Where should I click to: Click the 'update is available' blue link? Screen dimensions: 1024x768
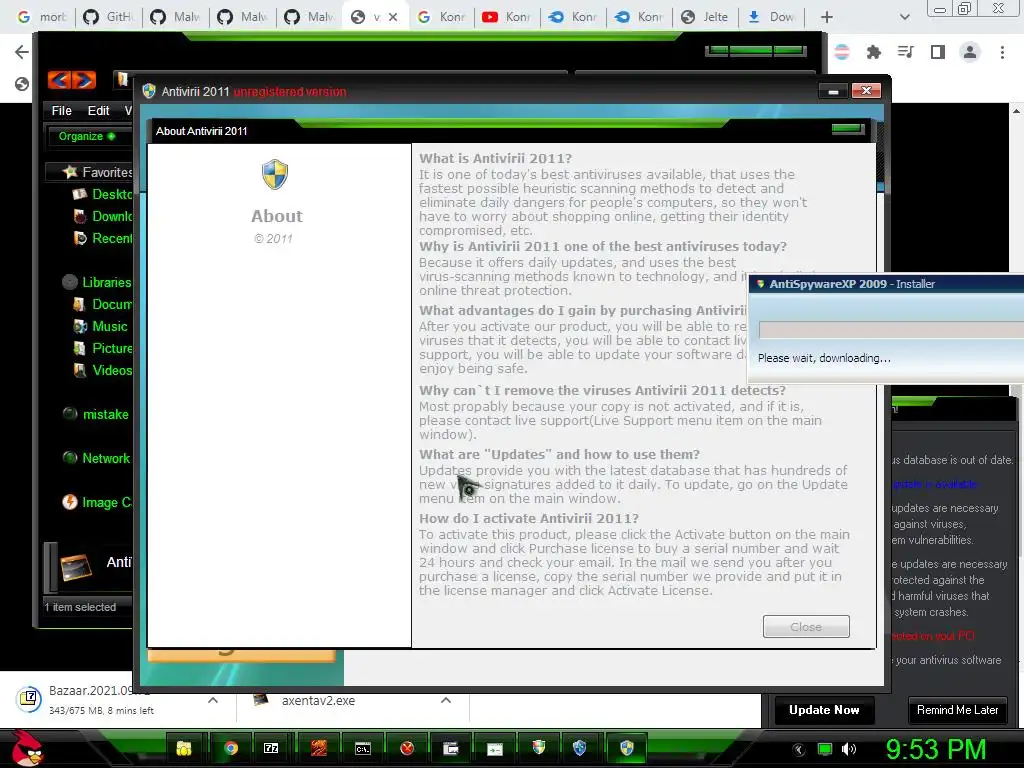[x=935, y=484]
